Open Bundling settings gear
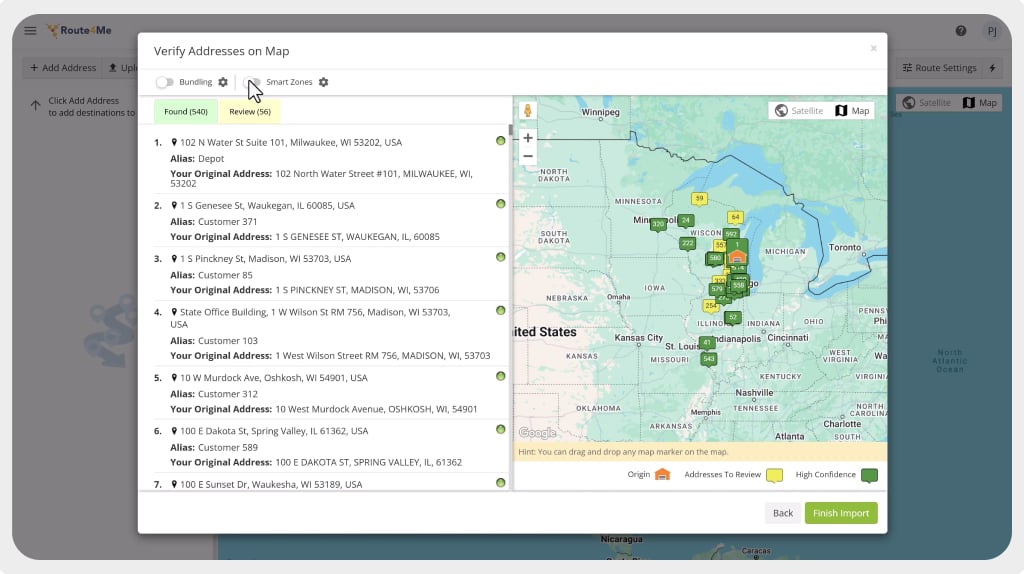This screenshot has width=1024, height=574. click(223, 82)
